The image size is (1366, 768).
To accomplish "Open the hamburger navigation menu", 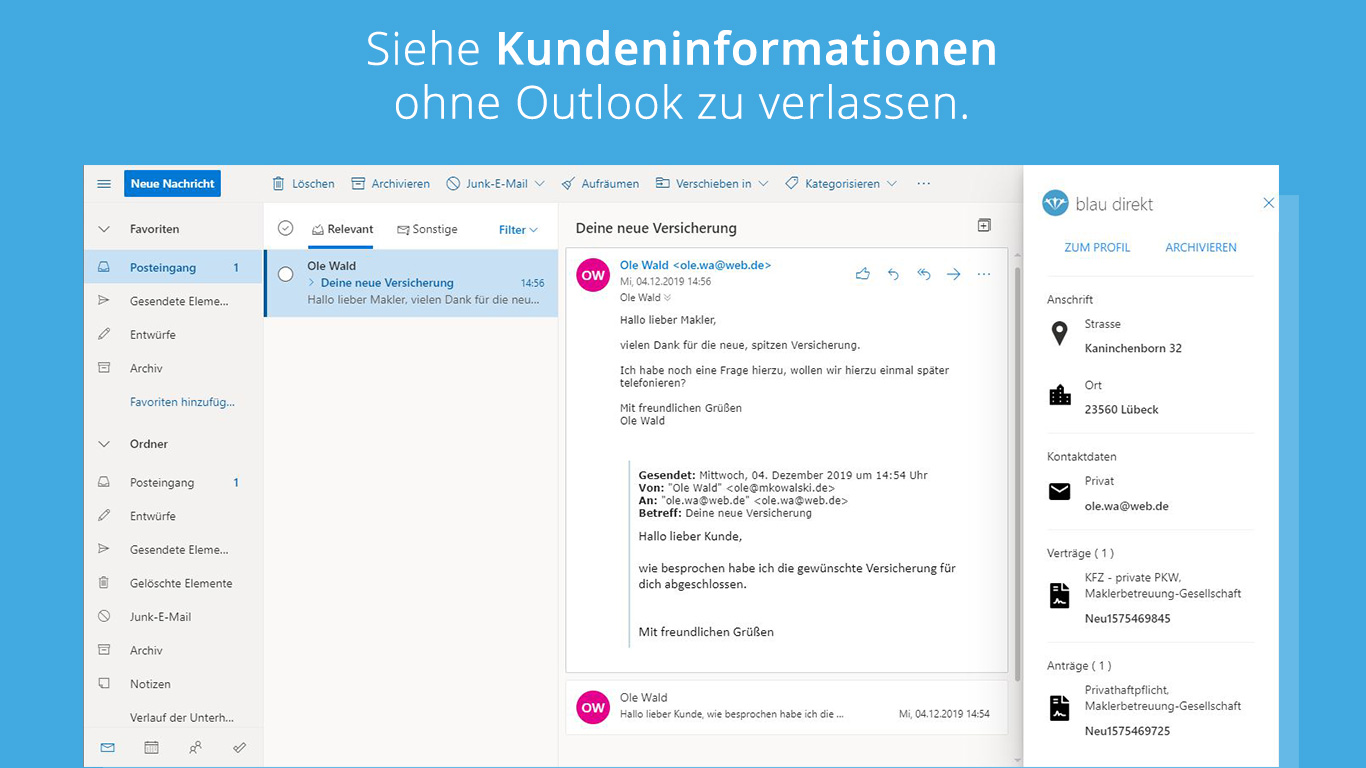I will (104, 184).
